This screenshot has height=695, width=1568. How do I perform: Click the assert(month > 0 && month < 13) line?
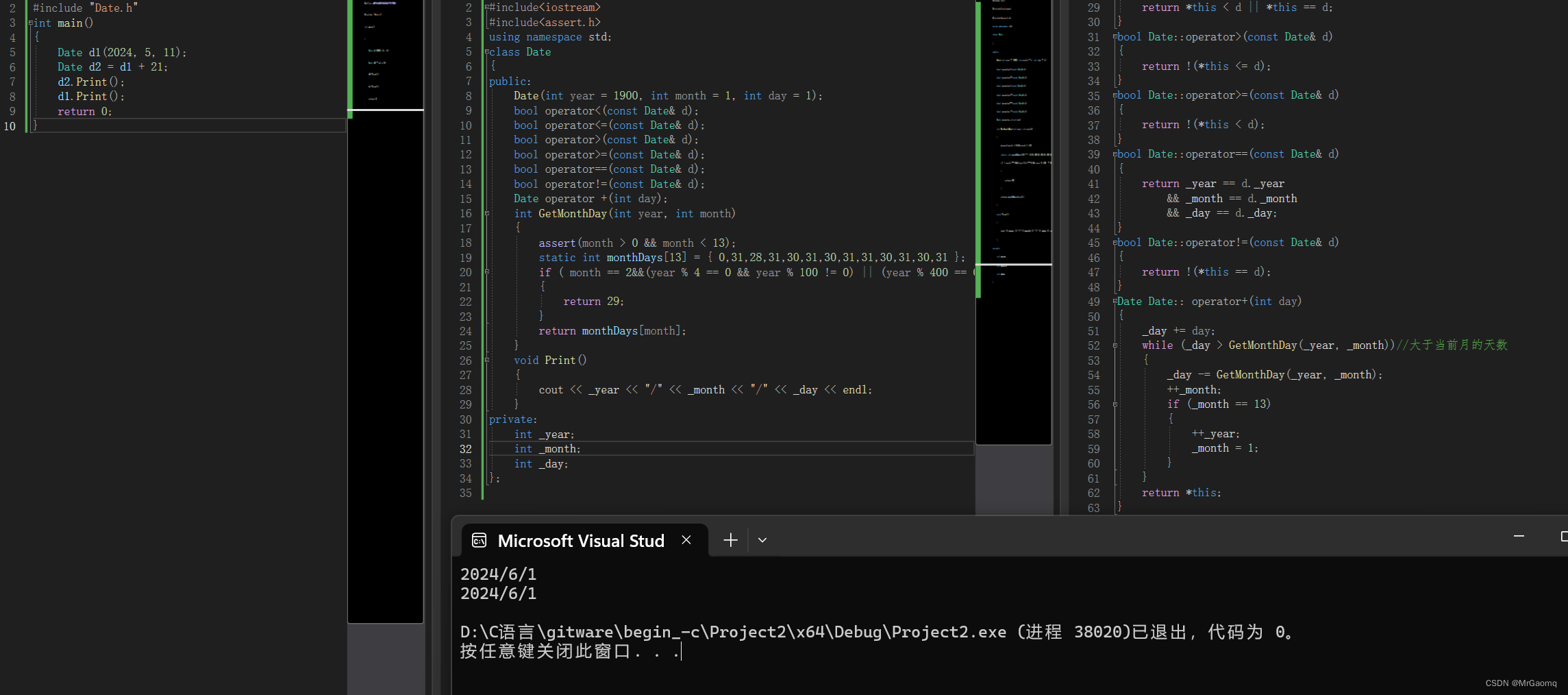coord(637,243)
